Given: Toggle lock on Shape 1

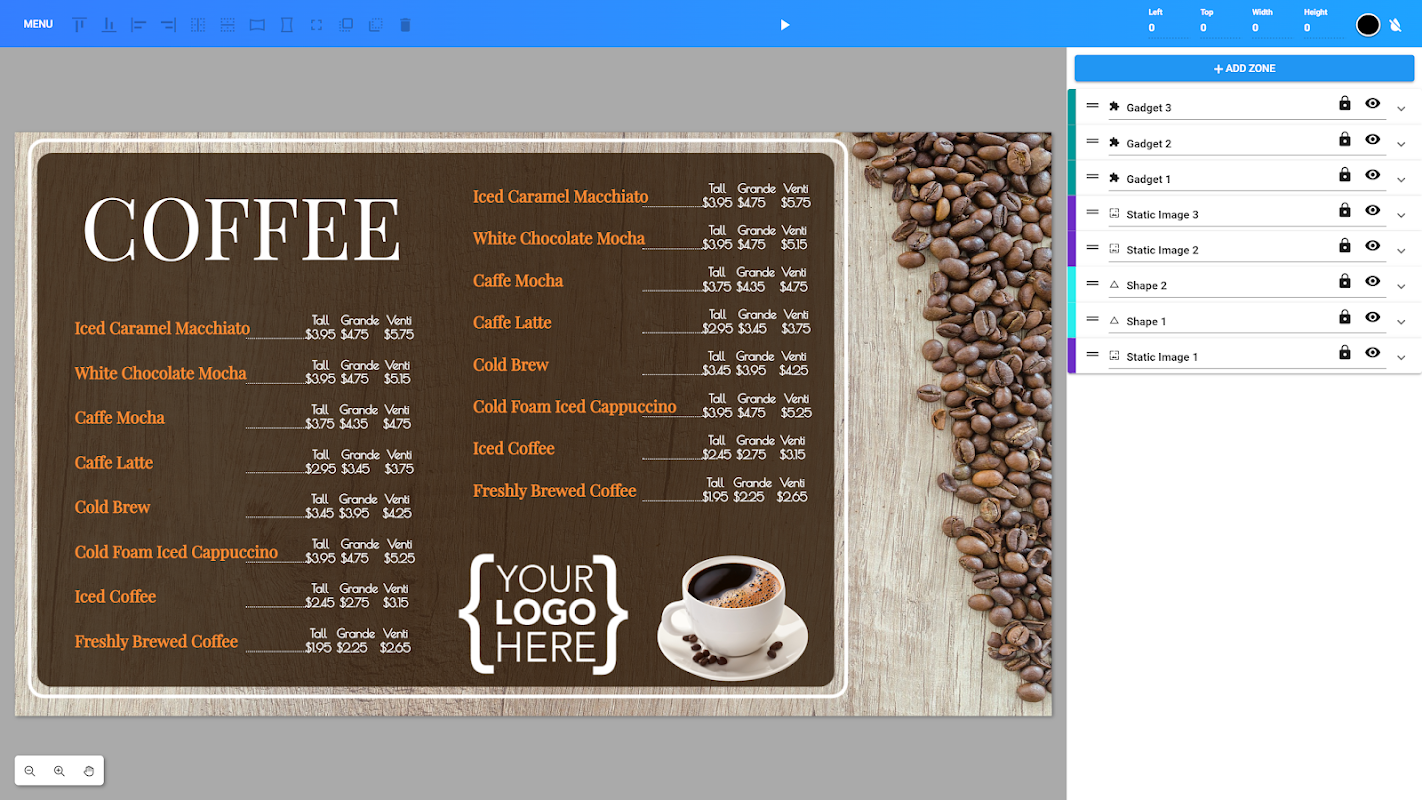Looking at the screenshot, I should (1345, 317).
